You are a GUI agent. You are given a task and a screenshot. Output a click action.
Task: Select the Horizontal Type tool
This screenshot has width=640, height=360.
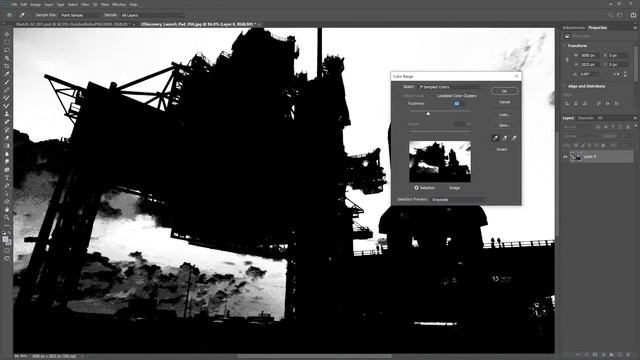pyautogui.click(x=7, y=178)
